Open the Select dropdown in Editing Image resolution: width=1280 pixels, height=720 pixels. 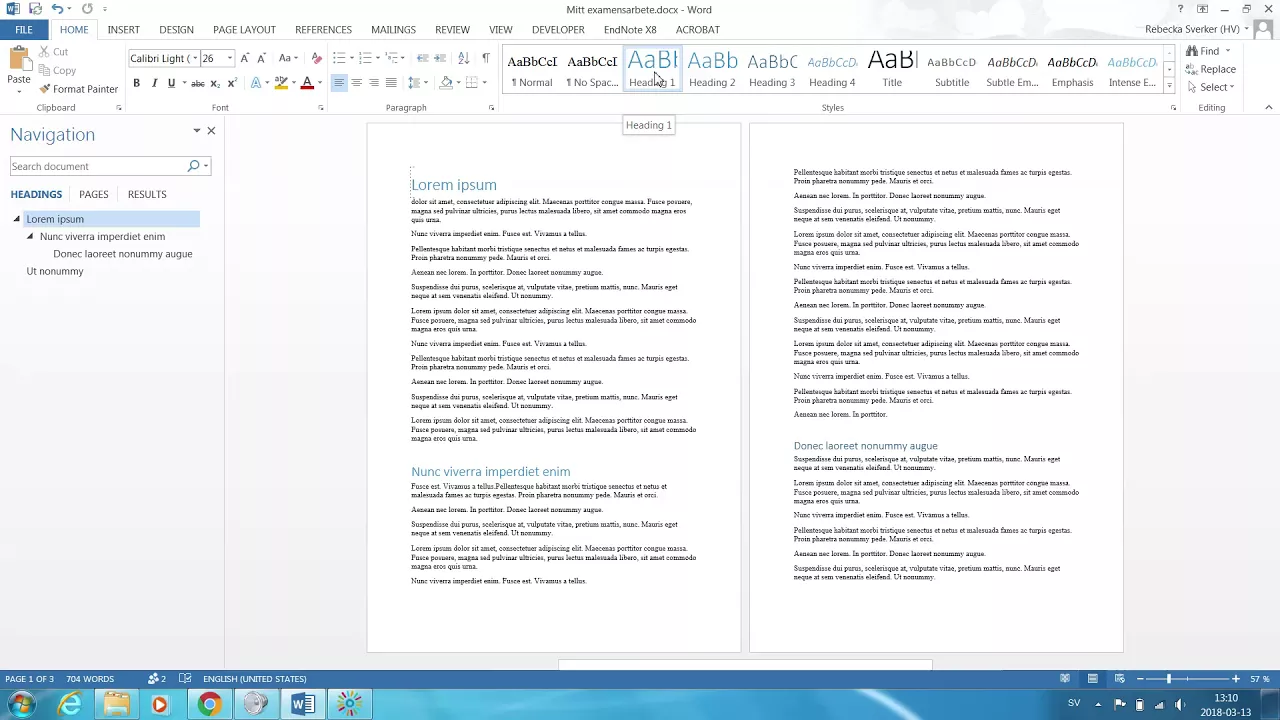(x=1210, y=87)
